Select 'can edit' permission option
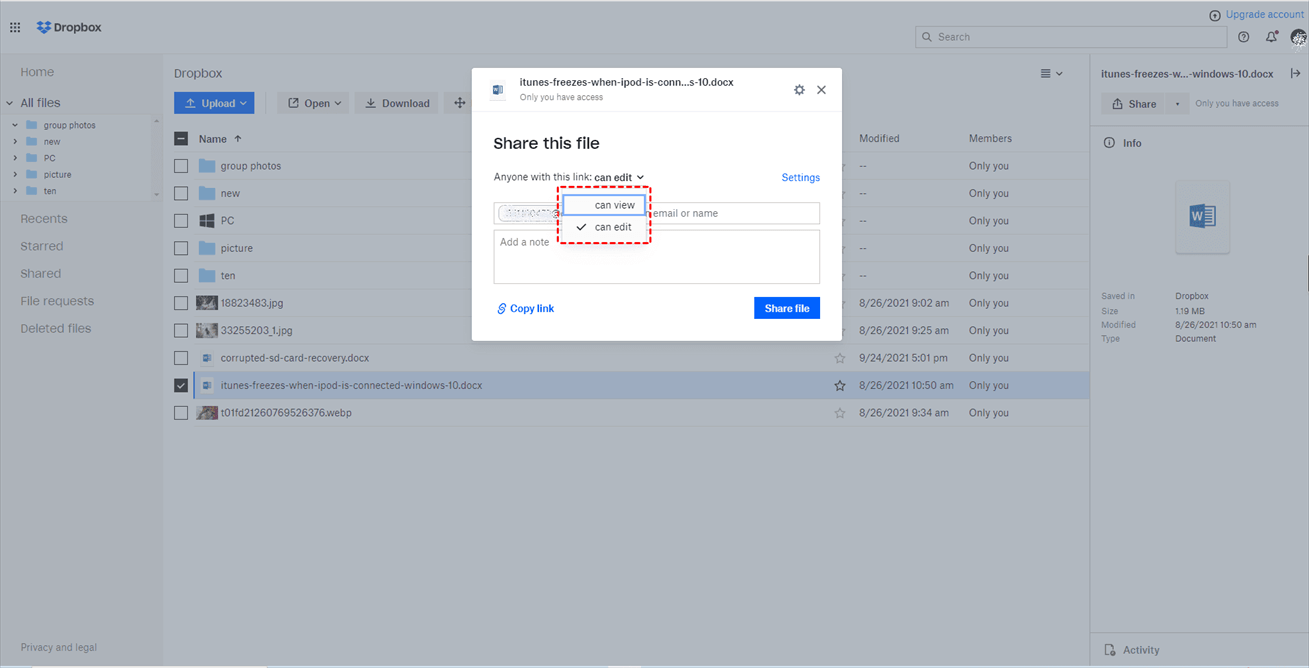This screenshot has width=1309, height=668. [x=604, y=227]
